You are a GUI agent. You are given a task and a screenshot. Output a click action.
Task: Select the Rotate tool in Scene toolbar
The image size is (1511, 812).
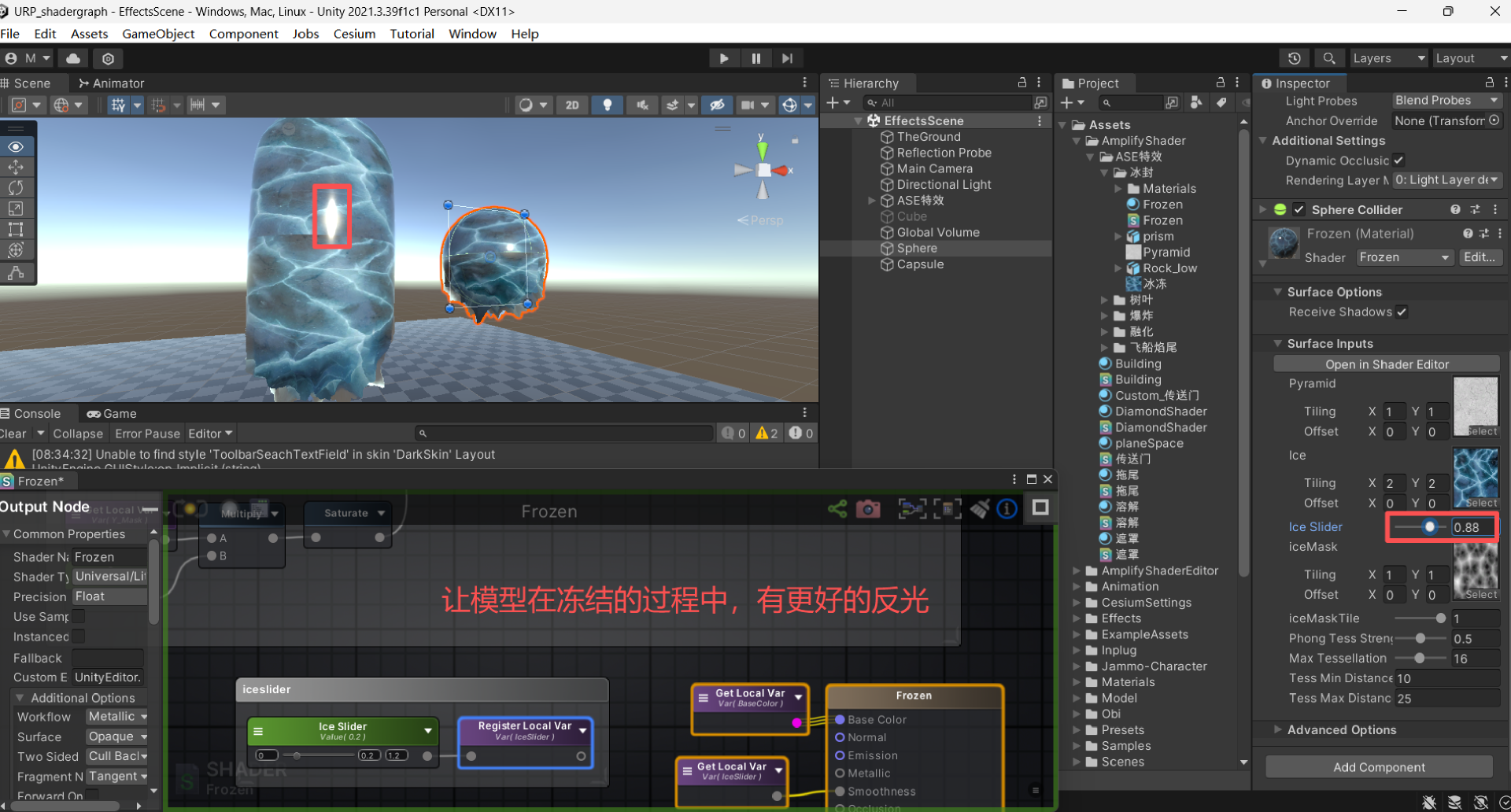click(x=16, y=188)
